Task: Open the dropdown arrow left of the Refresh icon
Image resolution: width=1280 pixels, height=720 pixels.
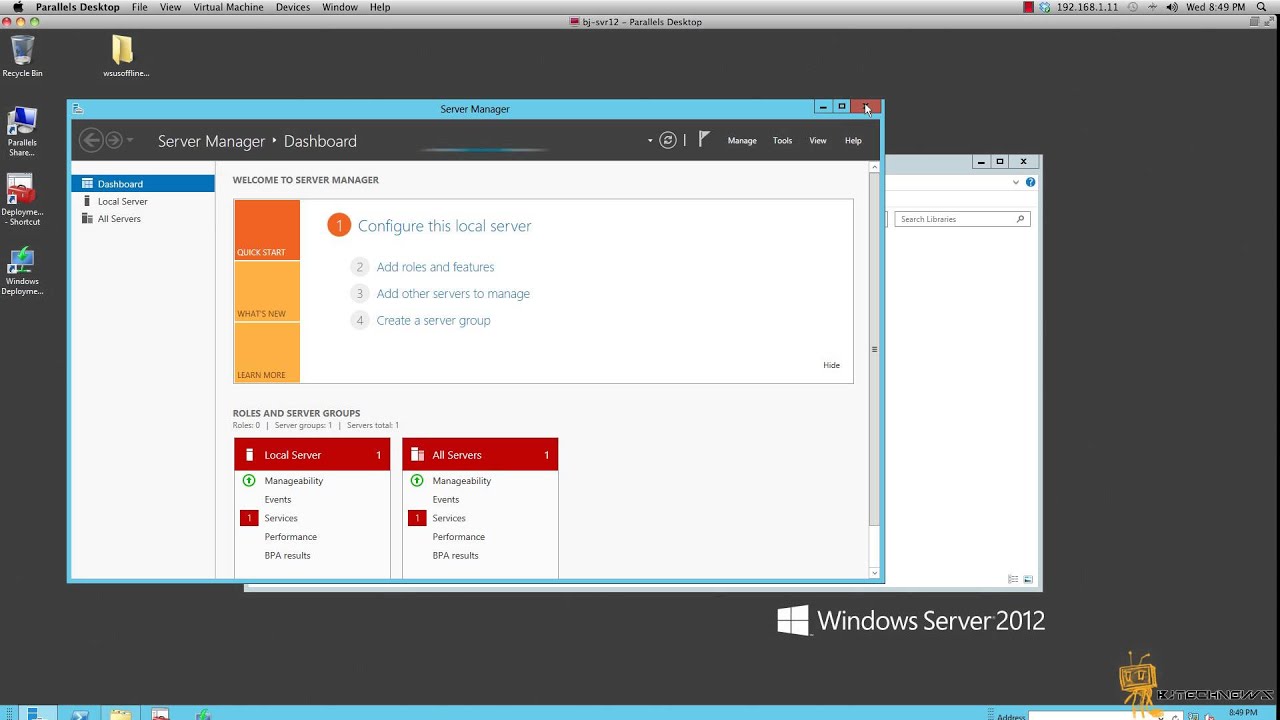Action: pos(650,141)
